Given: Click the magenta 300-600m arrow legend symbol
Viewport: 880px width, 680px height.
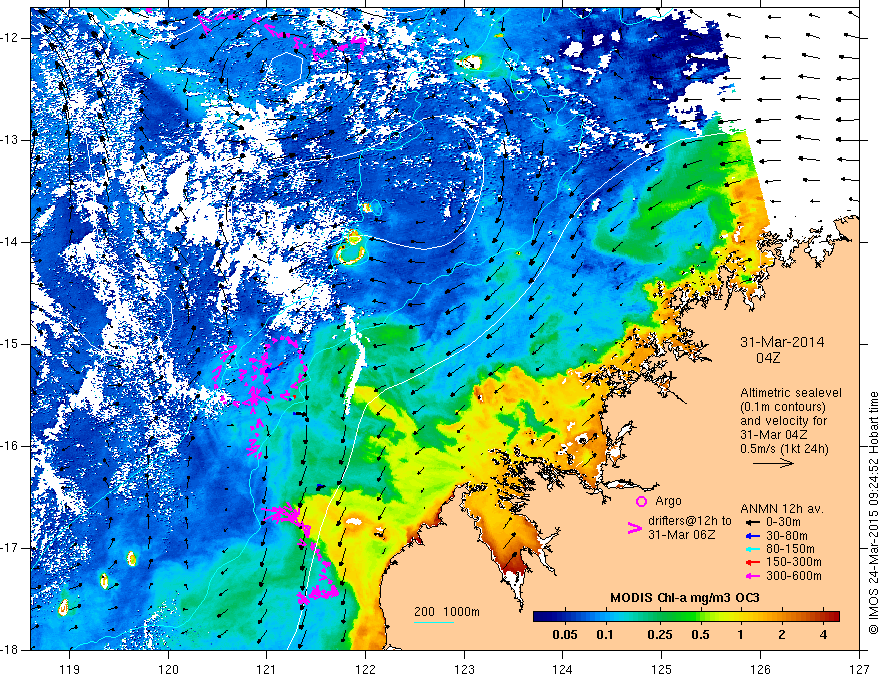Looking at the screenshot, I should pyautogui.click(x=751, y=576).
